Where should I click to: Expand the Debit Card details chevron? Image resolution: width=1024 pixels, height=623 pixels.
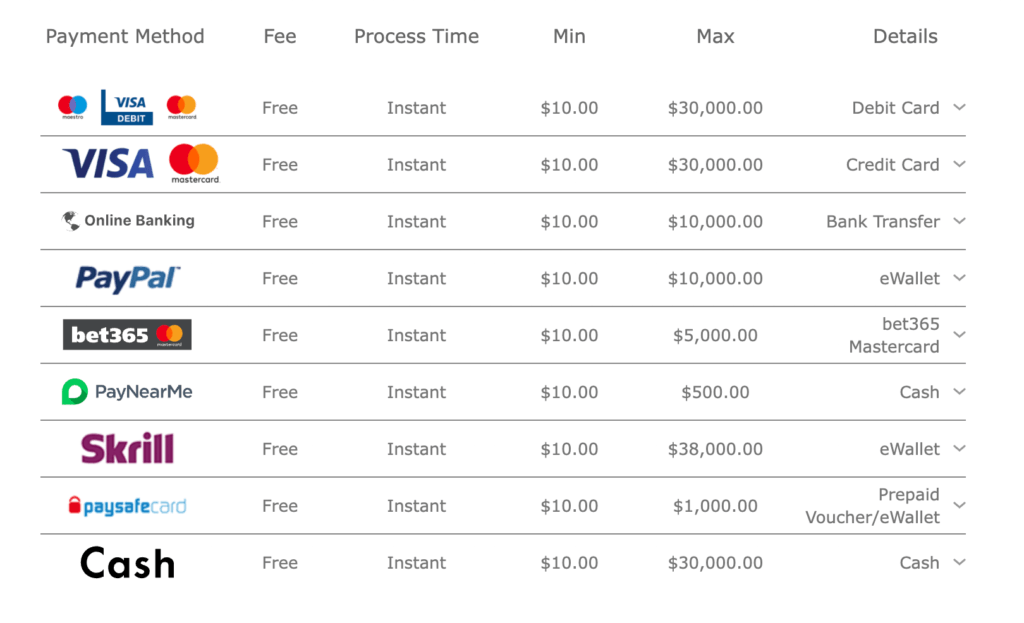pyautogui.click(x=959, y=107)
